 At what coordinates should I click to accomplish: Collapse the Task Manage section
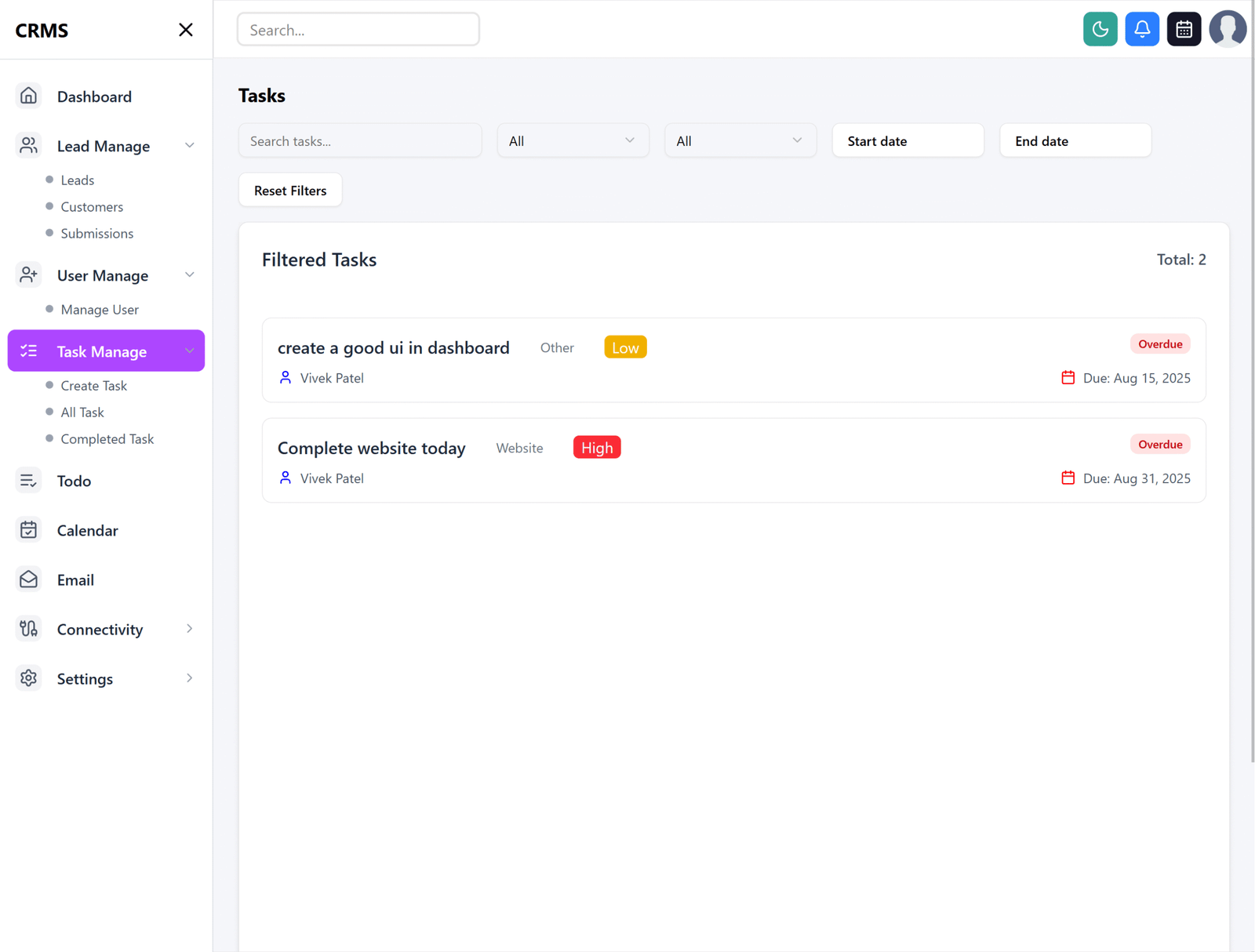[x=190, y=351]
